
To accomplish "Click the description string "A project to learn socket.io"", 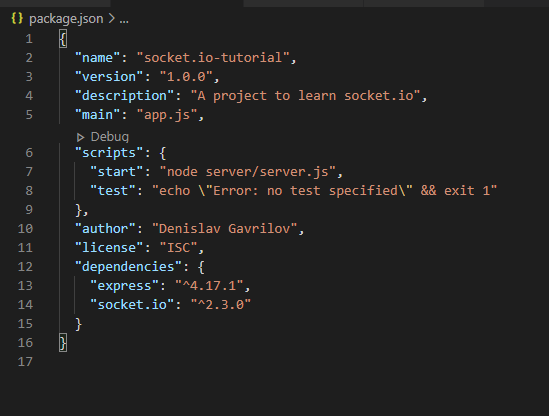I will pyautogui.click(x=305, y=96).
